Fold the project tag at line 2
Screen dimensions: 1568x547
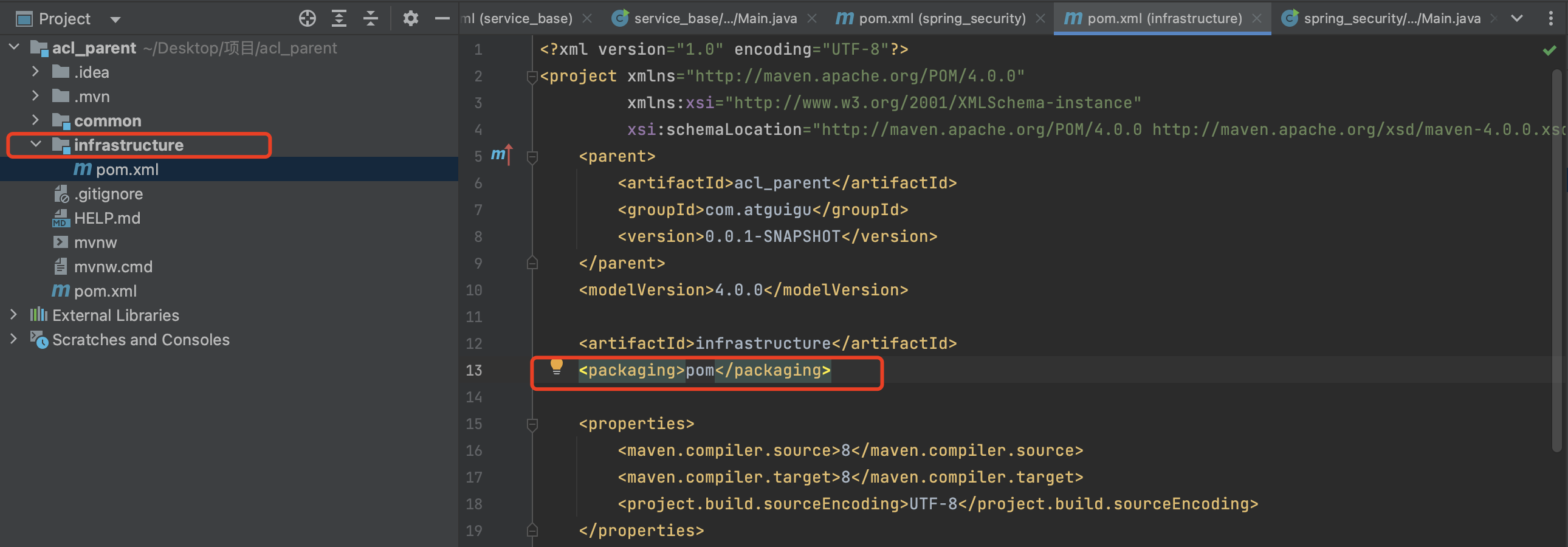click(x=532, y=77)
